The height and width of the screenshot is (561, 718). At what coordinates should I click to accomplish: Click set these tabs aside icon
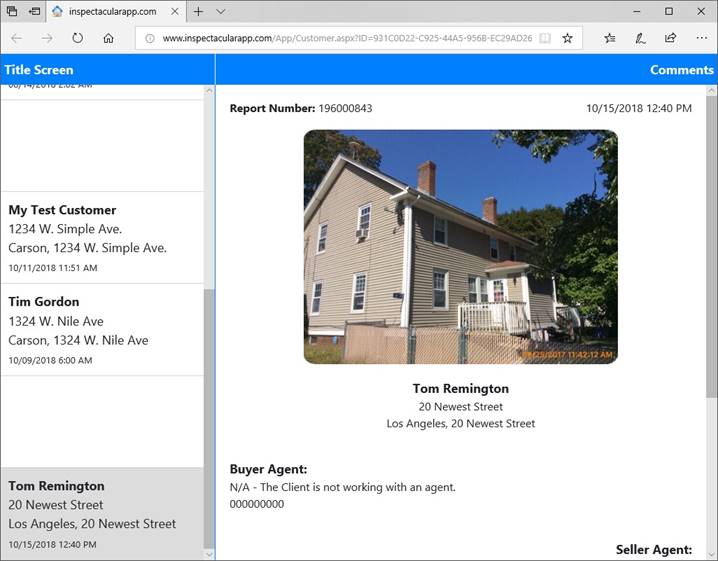pyautogui.click(x=34, y=11)
